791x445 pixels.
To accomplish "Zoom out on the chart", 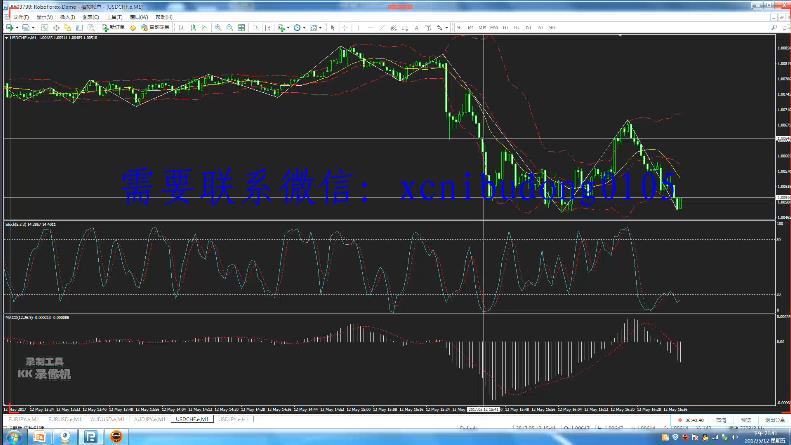I will click(x=230, y=28).
